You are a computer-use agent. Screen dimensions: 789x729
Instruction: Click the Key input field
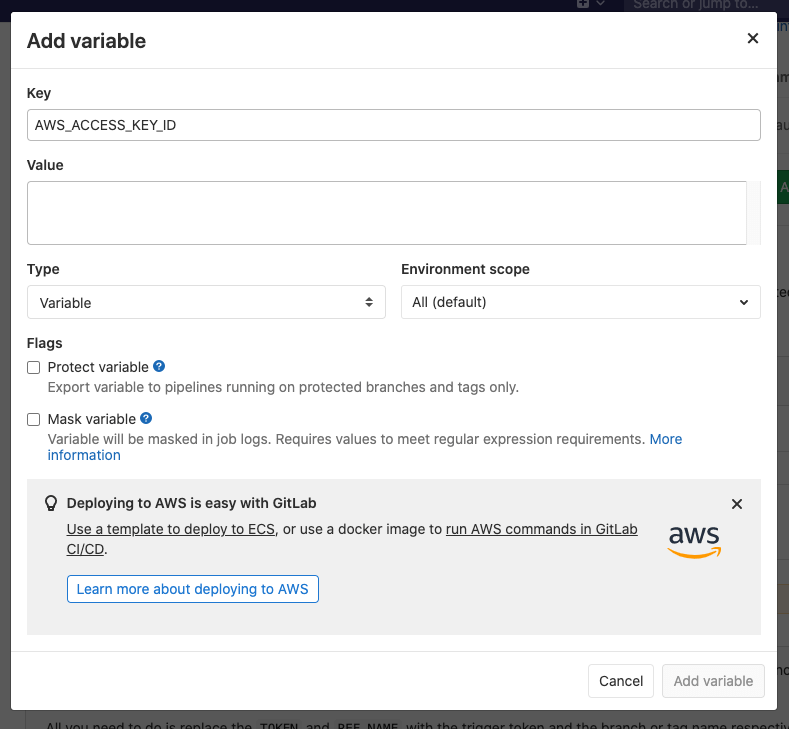(393, 125)
